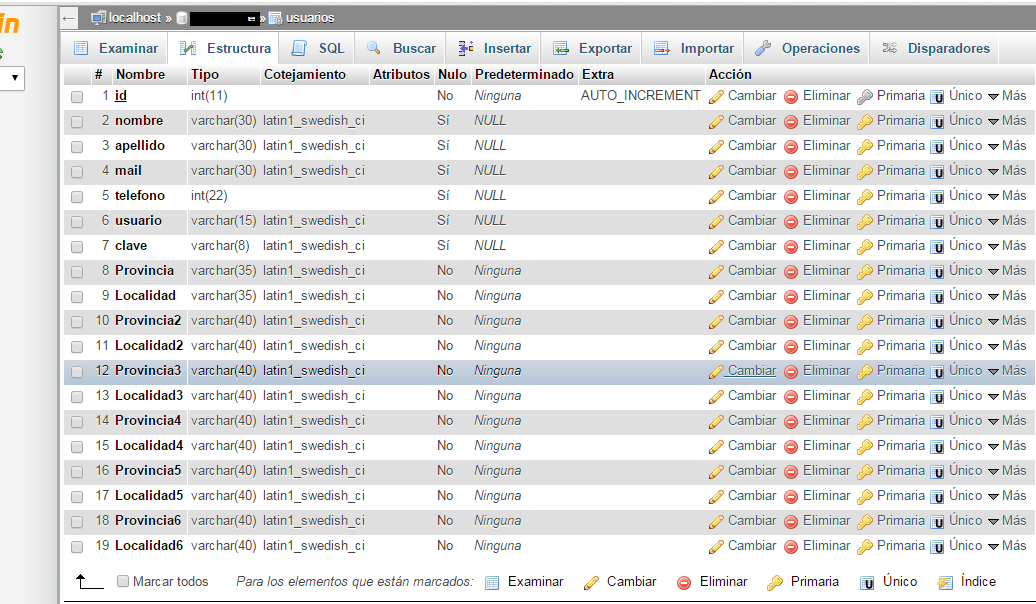Expand Más options for Provincia
Viewport: 1036px width, 604px height.
click(x=1008, y=271)
